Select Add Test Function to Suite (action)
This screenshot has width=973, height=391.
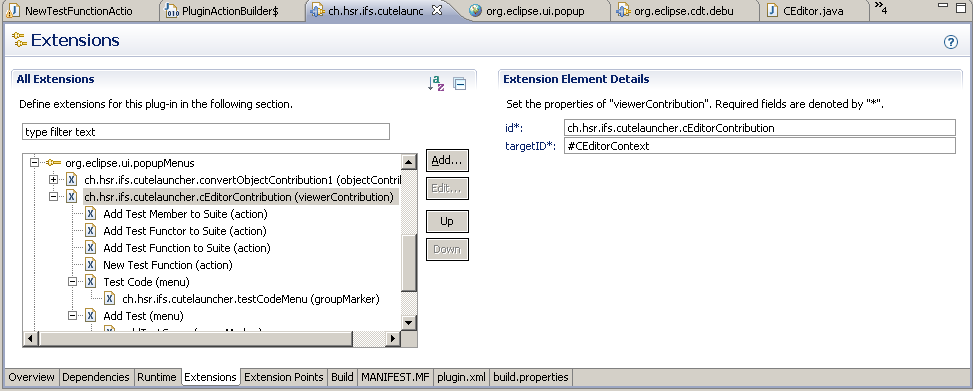187,248
